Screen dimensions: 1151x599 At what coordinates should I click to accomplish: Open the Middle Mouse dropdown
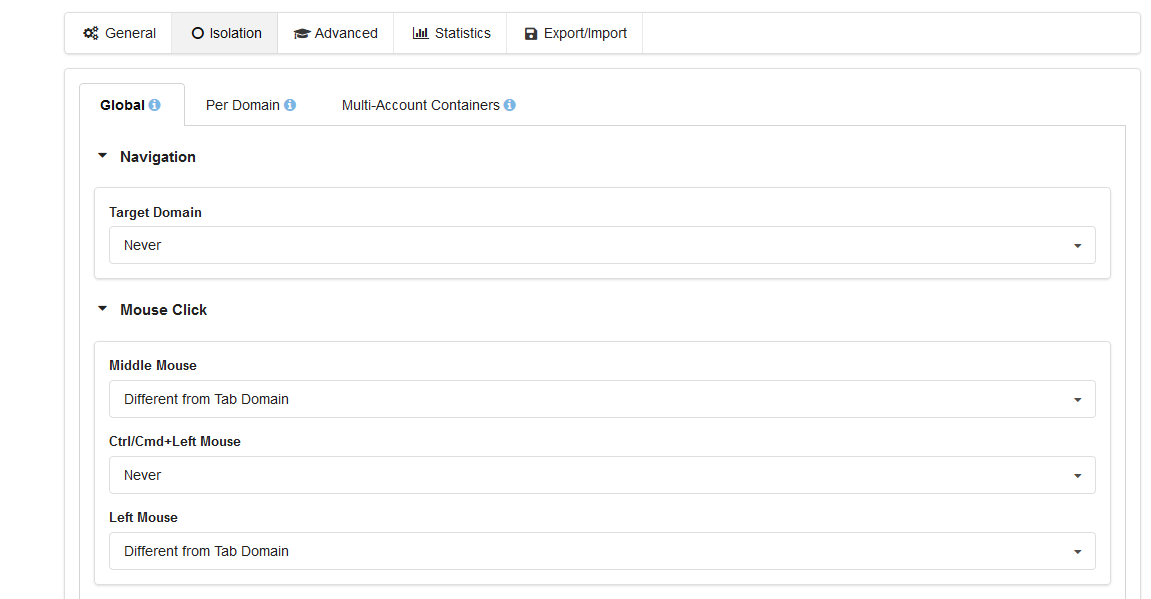(602, 399)
